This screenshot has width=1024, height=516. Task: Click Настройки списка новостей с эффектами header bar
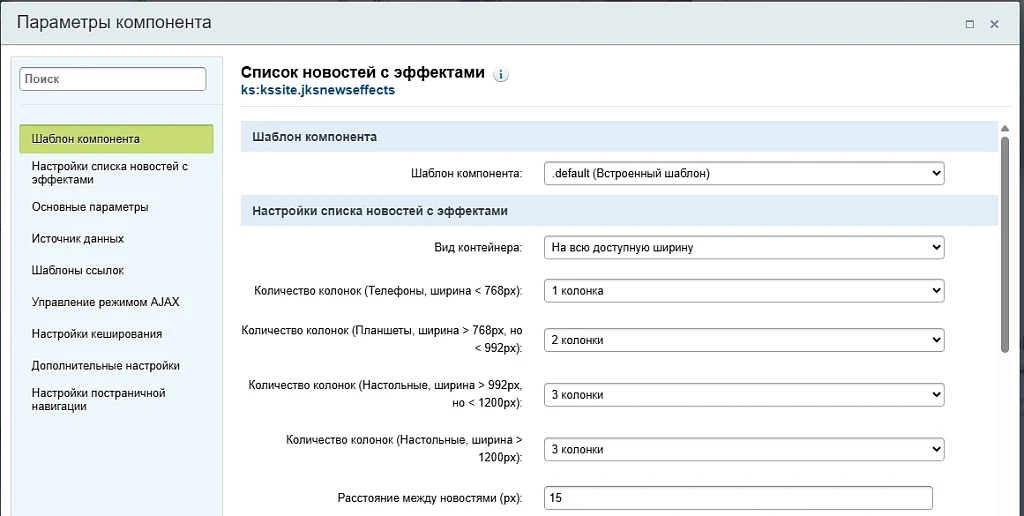tap(619, 211)
